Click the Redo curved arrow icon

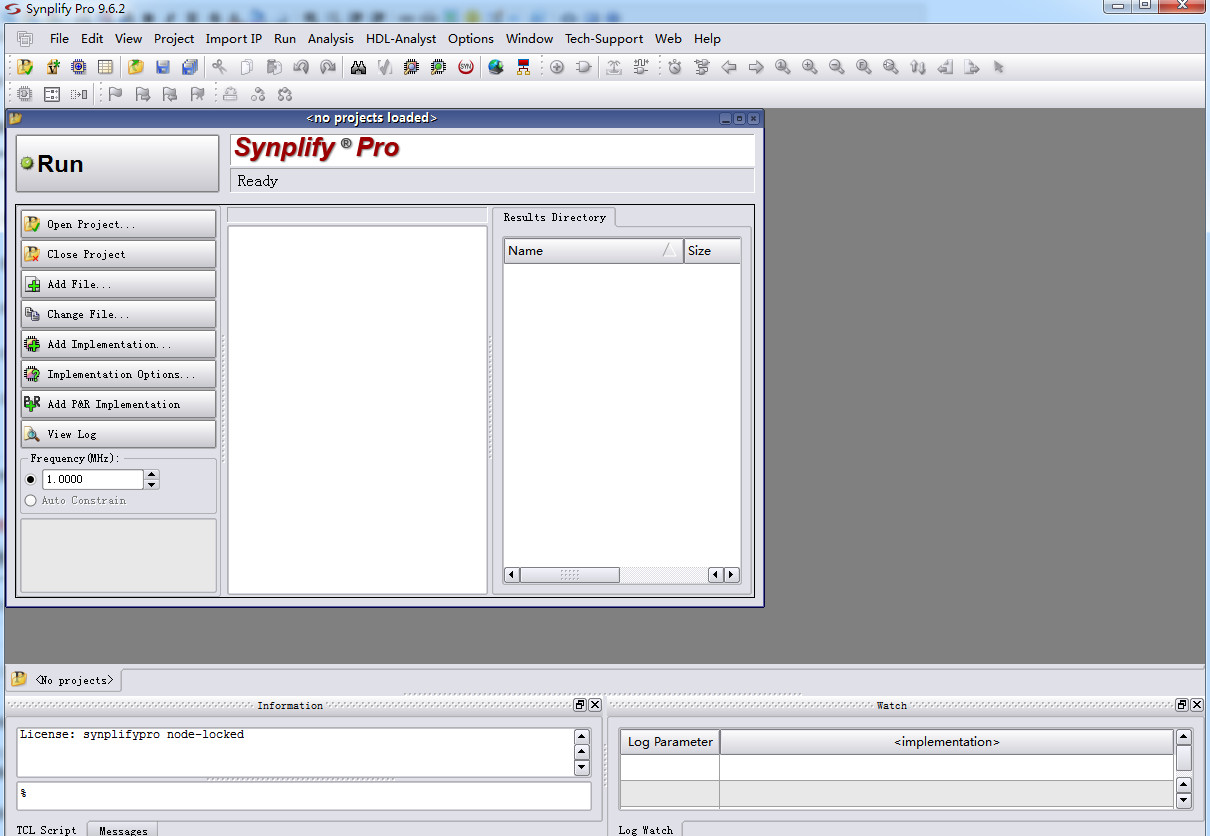point(328,67)
